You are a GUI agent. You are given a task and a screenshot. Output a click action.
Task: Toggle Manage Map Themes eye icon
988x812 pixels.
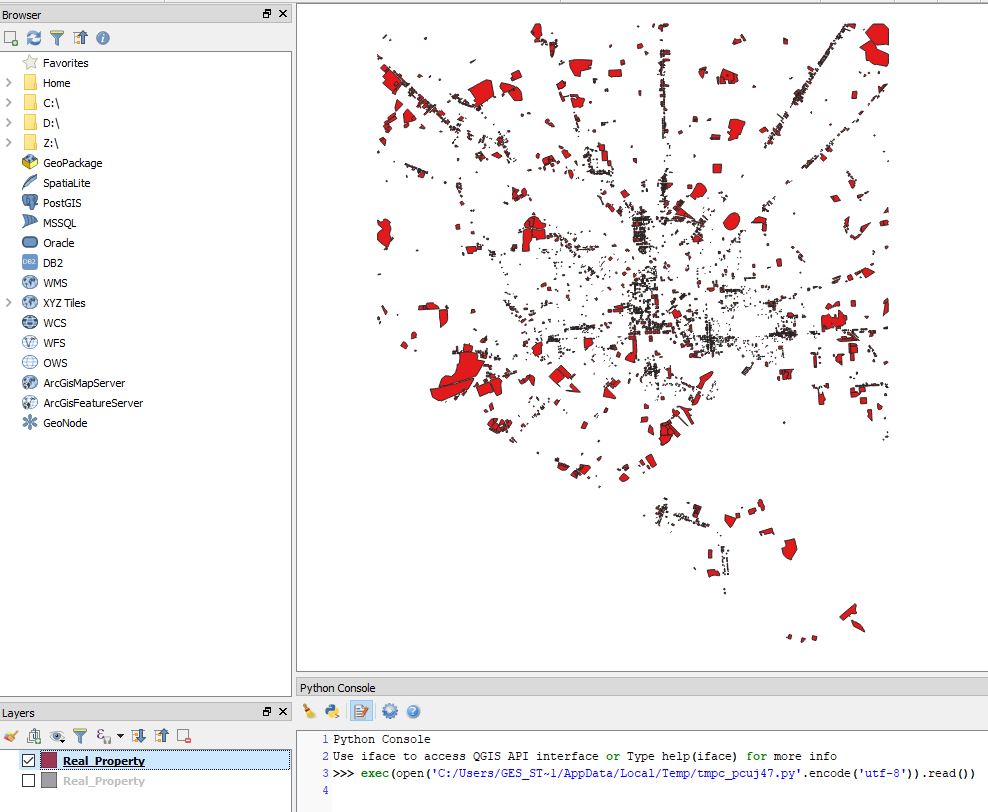pyautogui.click(x=57, y=735)
